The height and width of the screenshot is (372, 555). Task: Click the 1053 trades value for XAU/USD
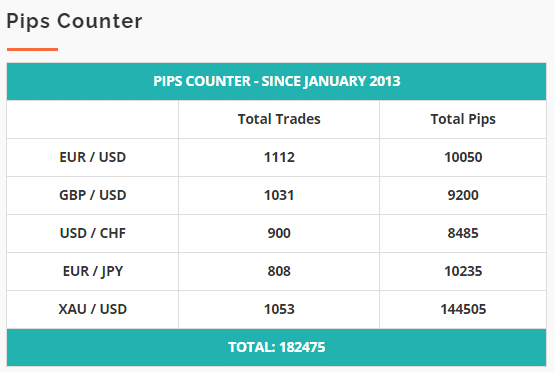[279, 309]
